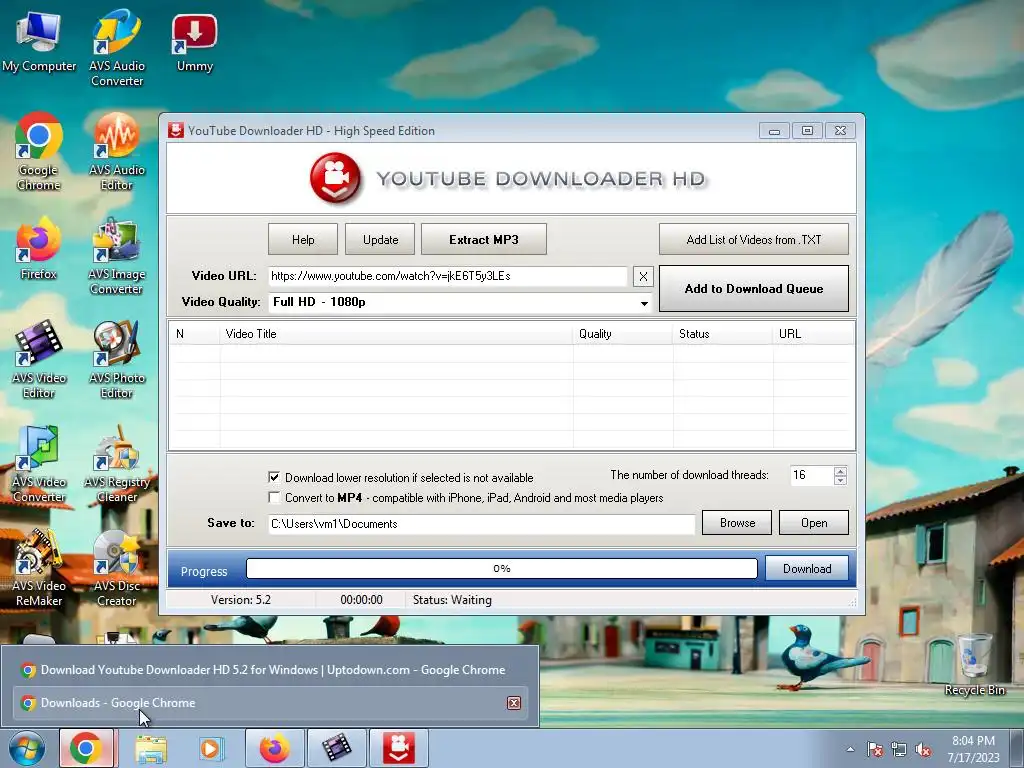Click the Action Center flag tray icon

coord(874,750)
